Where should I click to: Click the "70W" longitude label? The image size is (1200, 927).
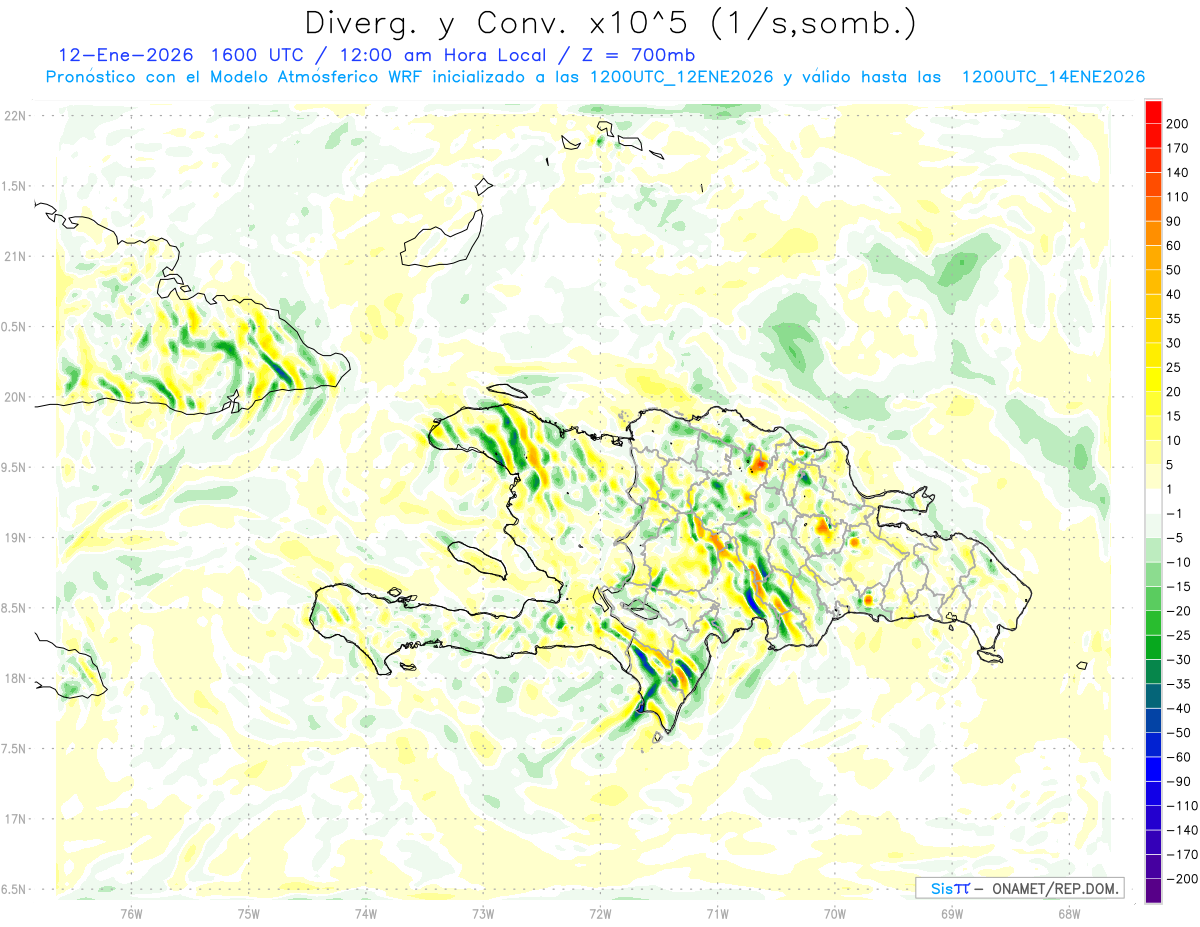835,913
